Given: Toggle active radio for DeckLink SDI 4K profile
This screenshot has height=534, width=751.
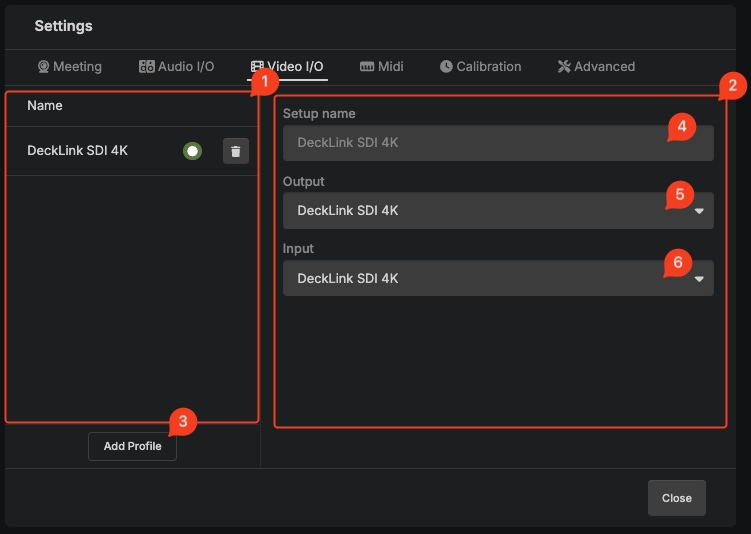Looking at the screenshot, I should tap(192, 151).
